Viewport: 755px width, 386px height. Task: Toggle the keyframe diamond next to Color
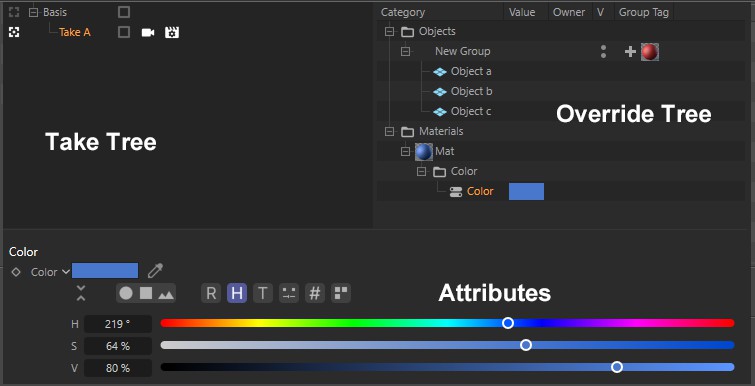tap(16, 272)
